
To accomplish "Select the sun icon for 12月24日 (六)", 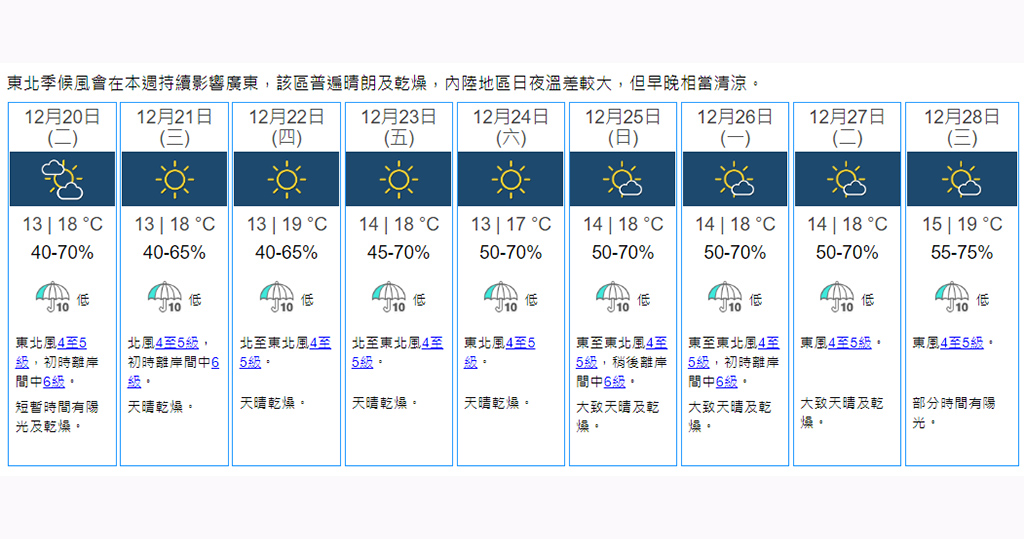I will coord(510,180).
